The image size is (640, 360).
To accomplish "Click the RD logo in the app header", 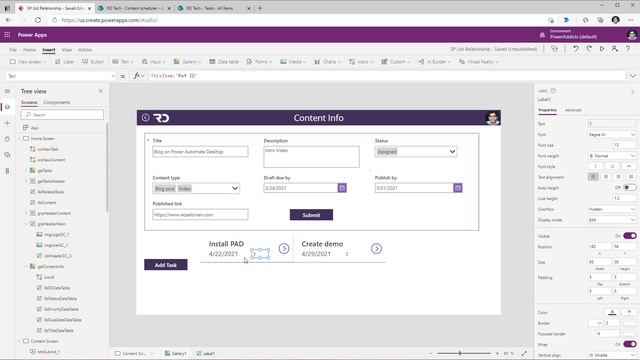I will pyautogui.click(x=161, y=118).
